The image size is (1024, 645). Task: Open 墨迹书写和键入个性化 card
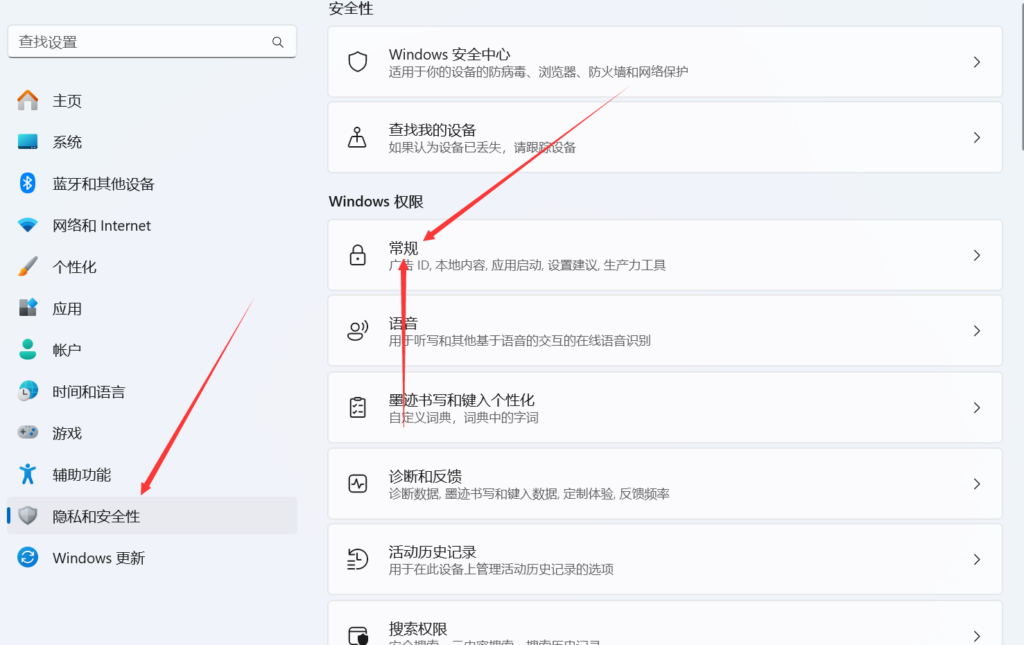[665, 407]
